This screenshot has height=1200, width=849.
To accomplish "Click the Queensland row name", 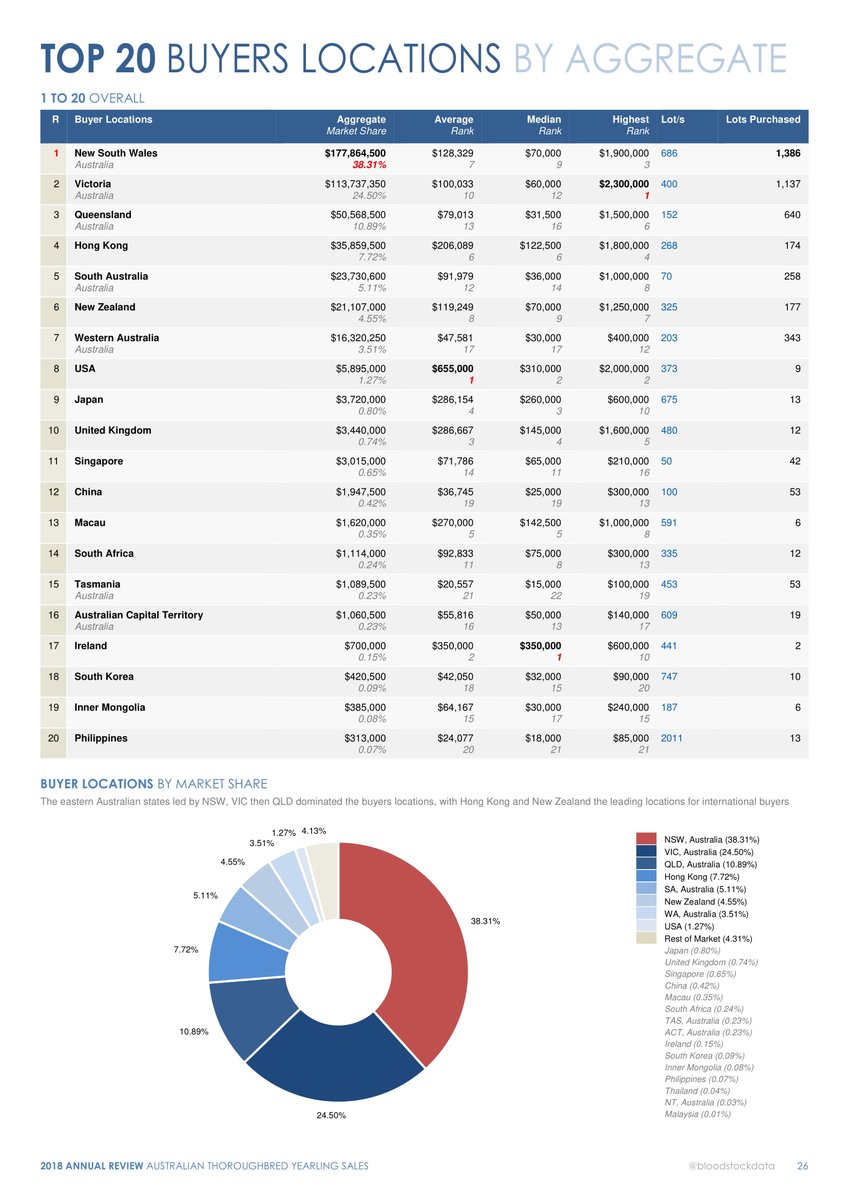I will point(103,215).
